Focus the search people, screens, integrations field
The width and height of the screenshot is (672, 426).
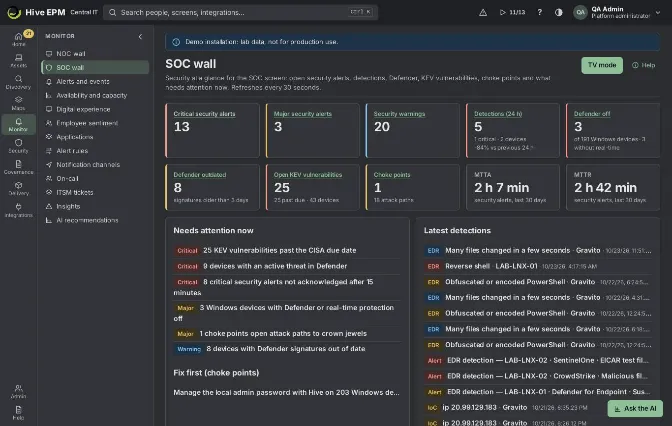point(240,12)
